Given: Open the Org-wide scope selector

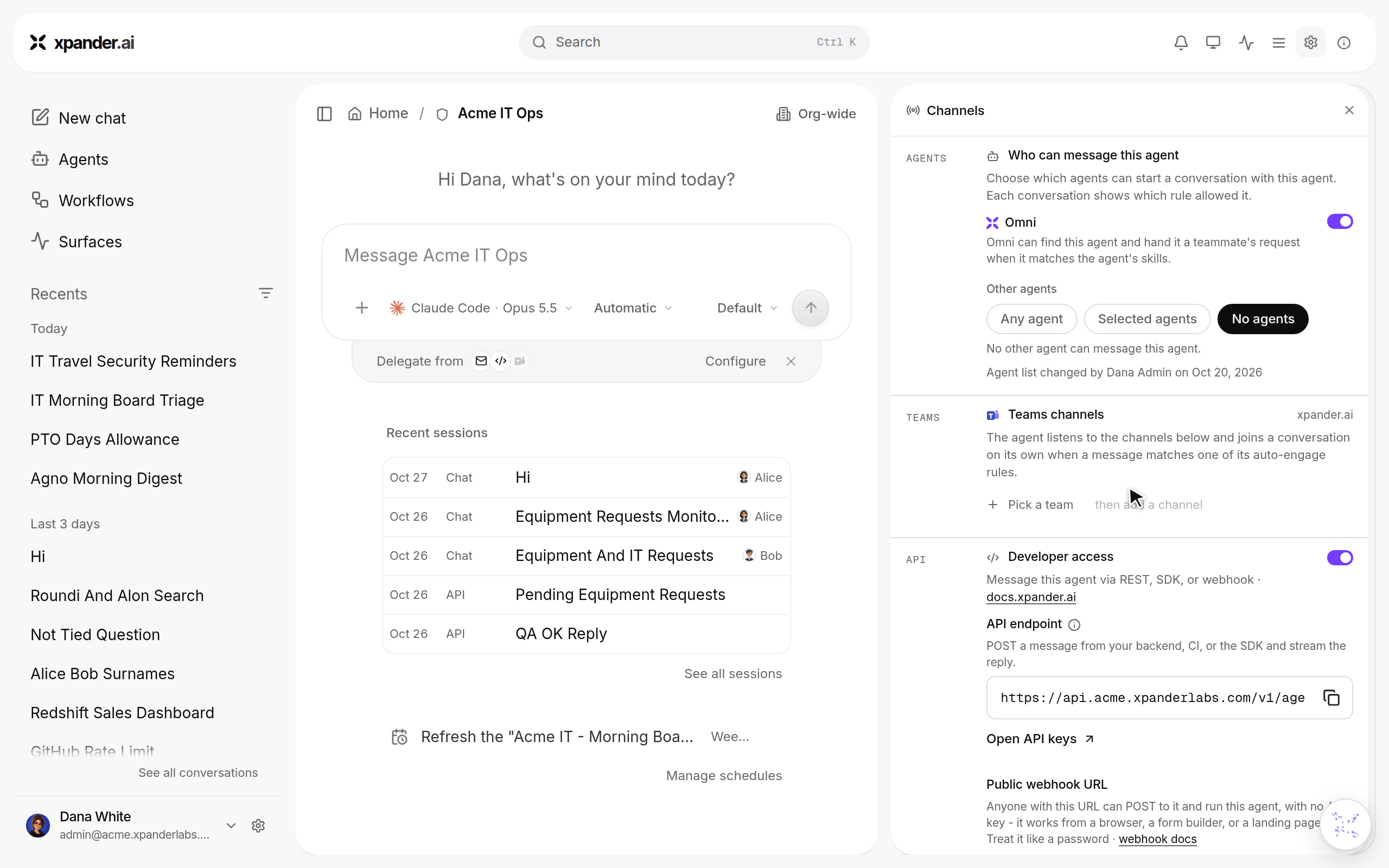Looking at the screenshot, I should 815,114.
